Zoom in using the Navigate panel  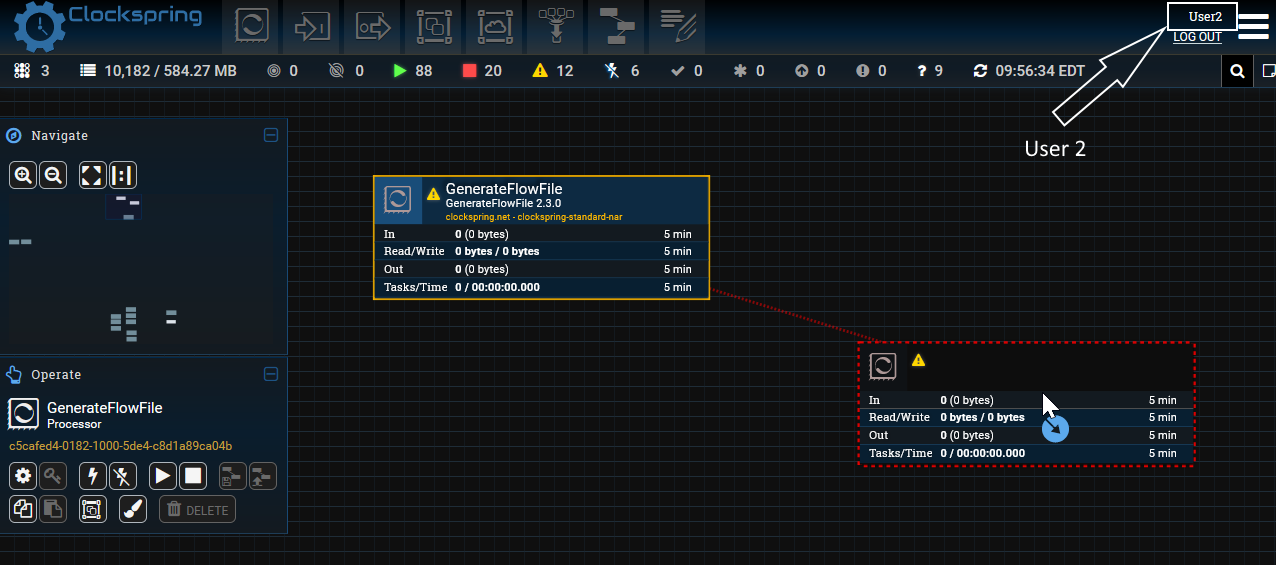pyautogui.click(x=23, y=176)
